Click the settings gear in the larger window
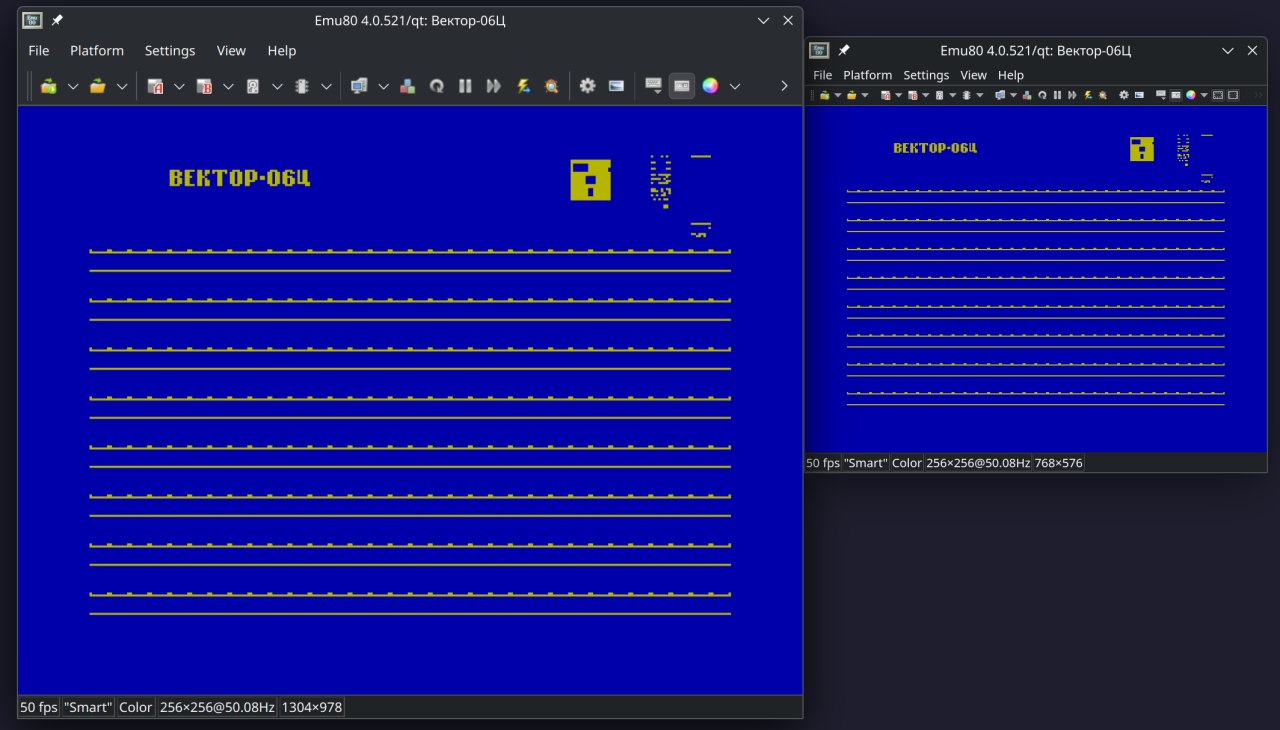The width and height of the screenshot is (1280, 730). (x=587, y=86)
